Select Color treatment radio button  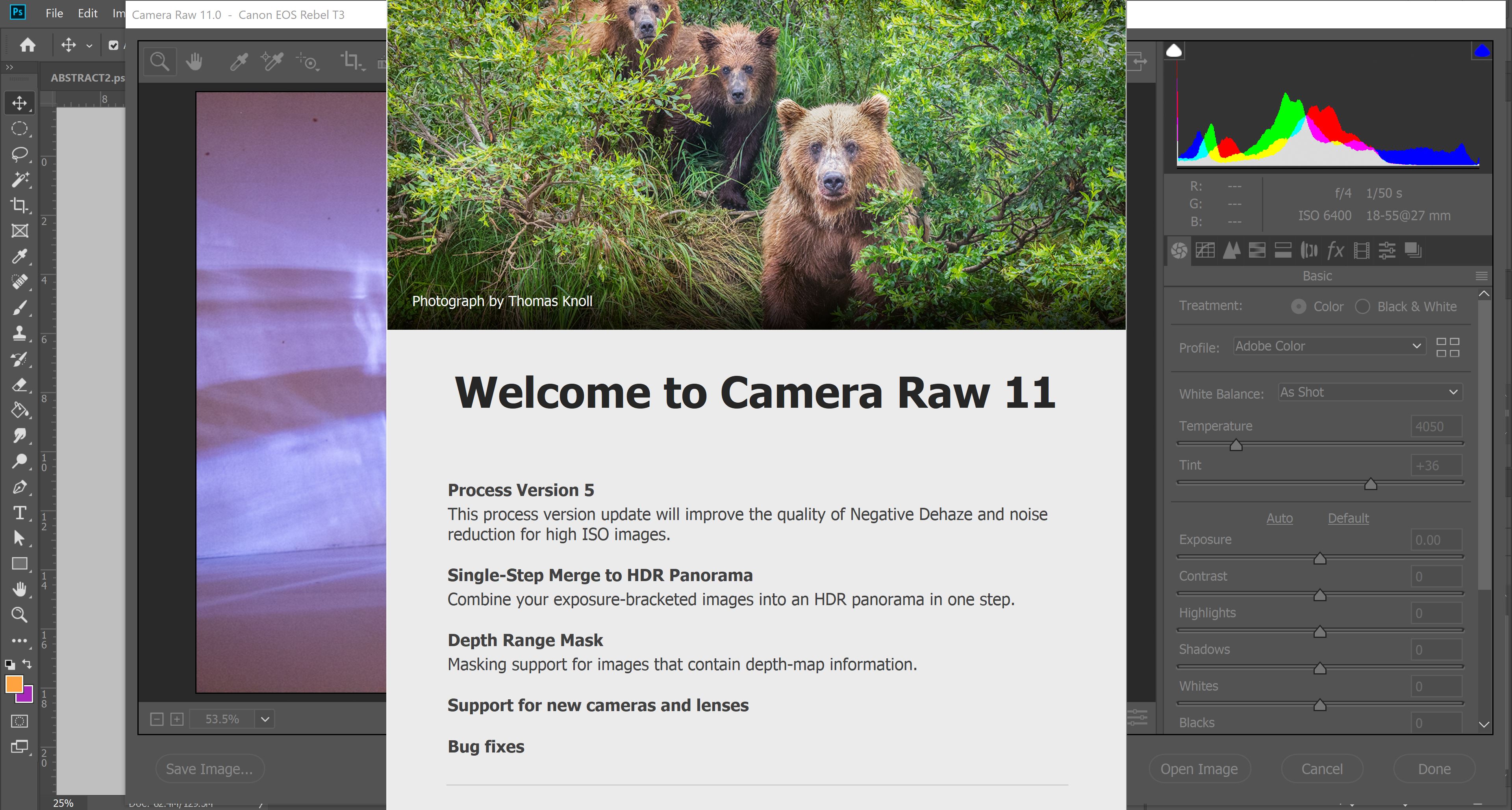click(x=1298, y=306)
